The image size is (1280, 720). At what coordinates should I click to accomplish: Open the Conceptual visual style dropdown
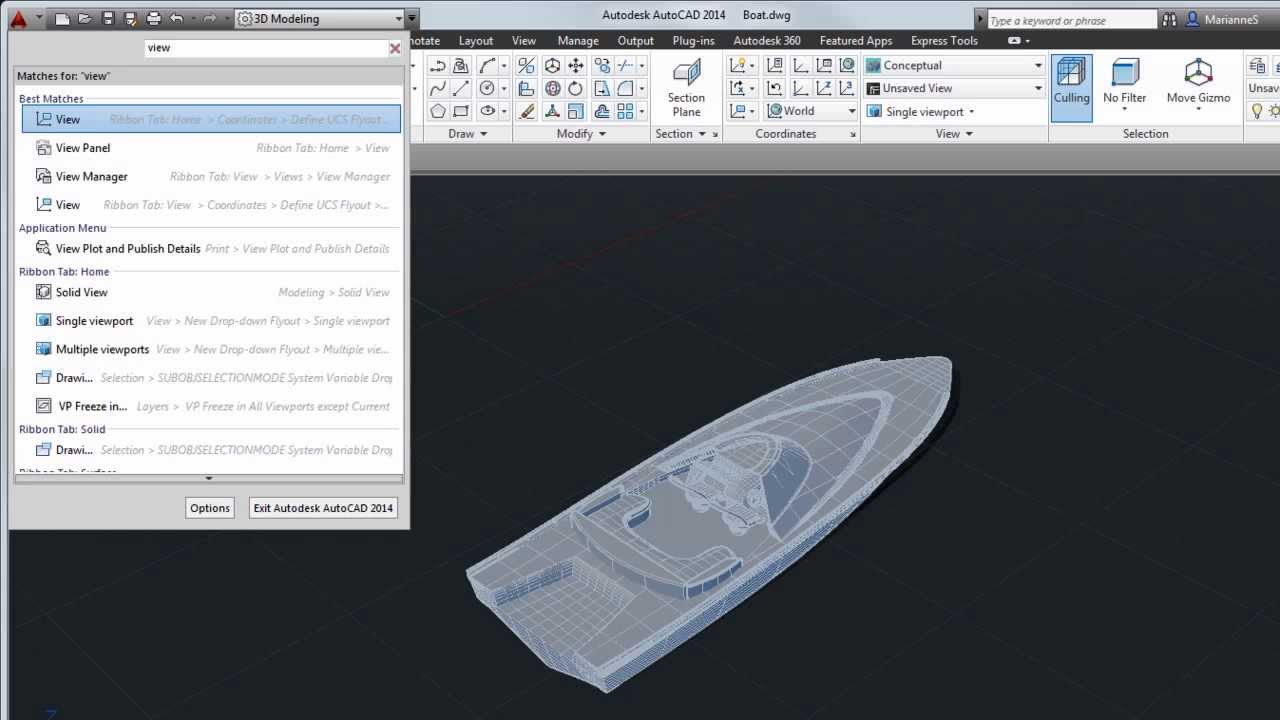(x=955, y=65)
